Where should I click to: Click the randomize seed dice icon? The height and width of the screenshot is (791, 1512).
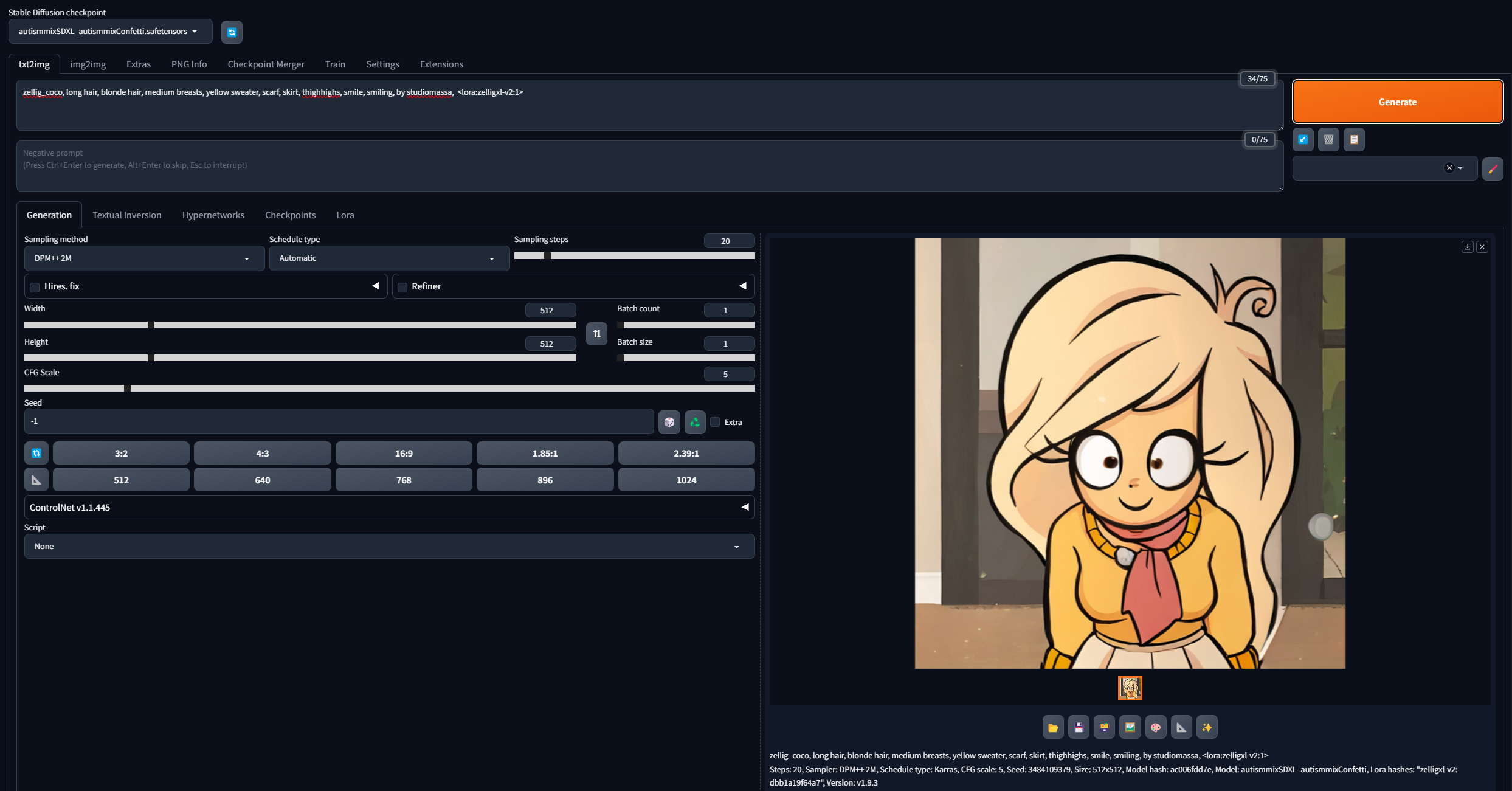[669, 422]
